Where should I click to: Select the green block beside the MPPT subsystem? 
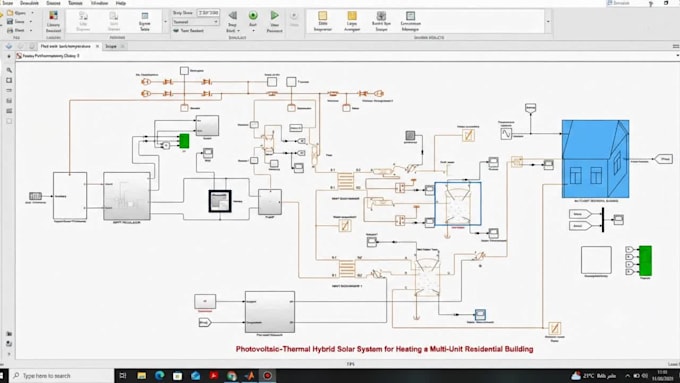[x=184, y=141]
